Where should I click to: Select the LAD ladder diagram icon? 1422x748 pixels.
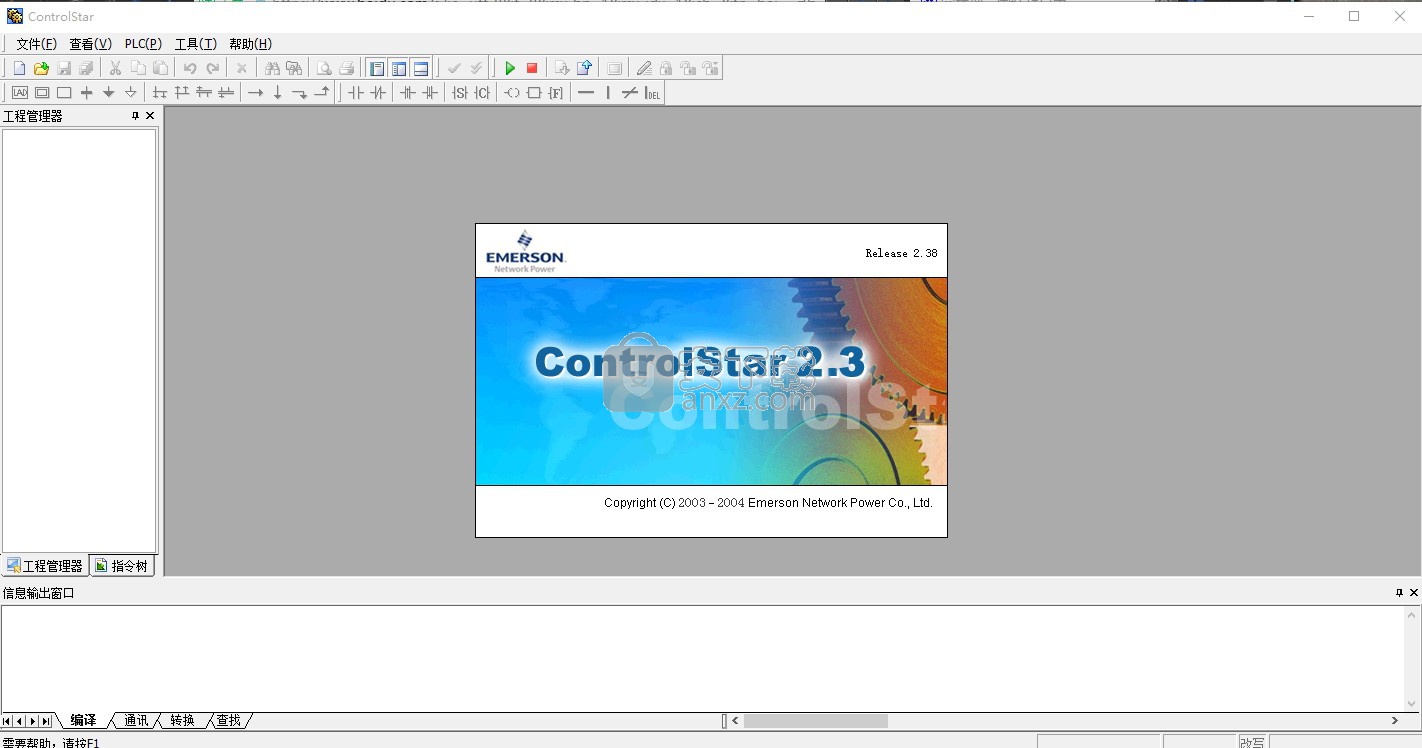[x=19, y=93]
